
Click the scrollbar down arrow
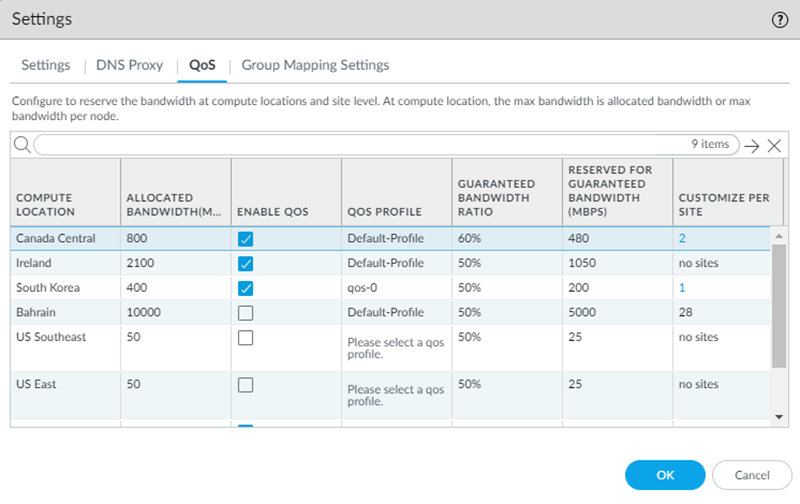coord(779,416)
